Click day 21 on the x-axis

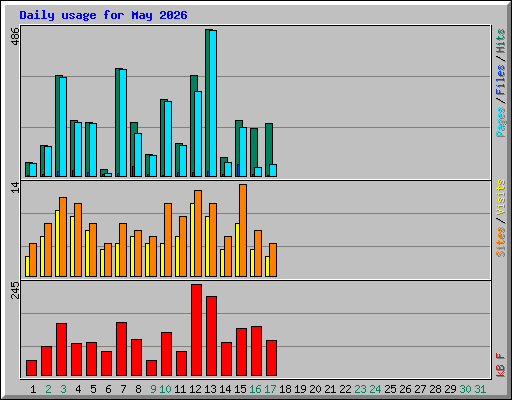(x=330, y=389)
